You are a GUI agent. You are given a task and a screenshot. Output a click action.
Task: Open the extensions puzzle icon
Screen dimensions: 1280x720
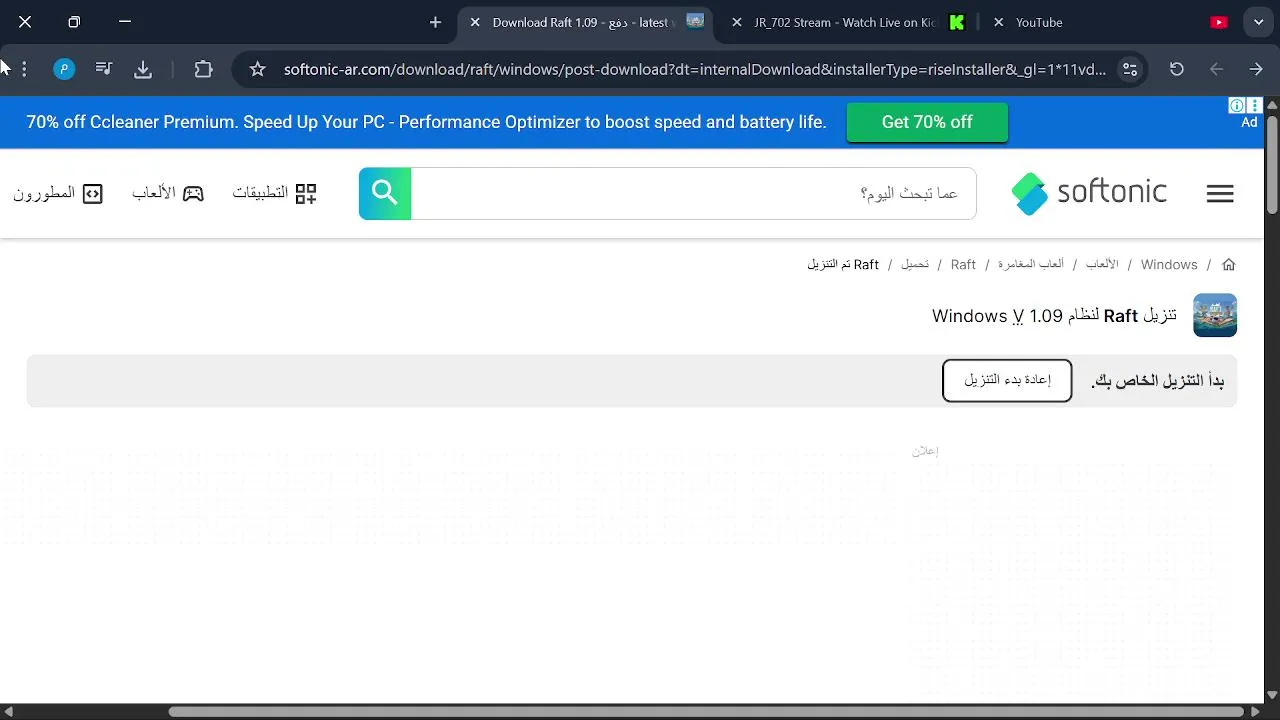click(204, 69)
